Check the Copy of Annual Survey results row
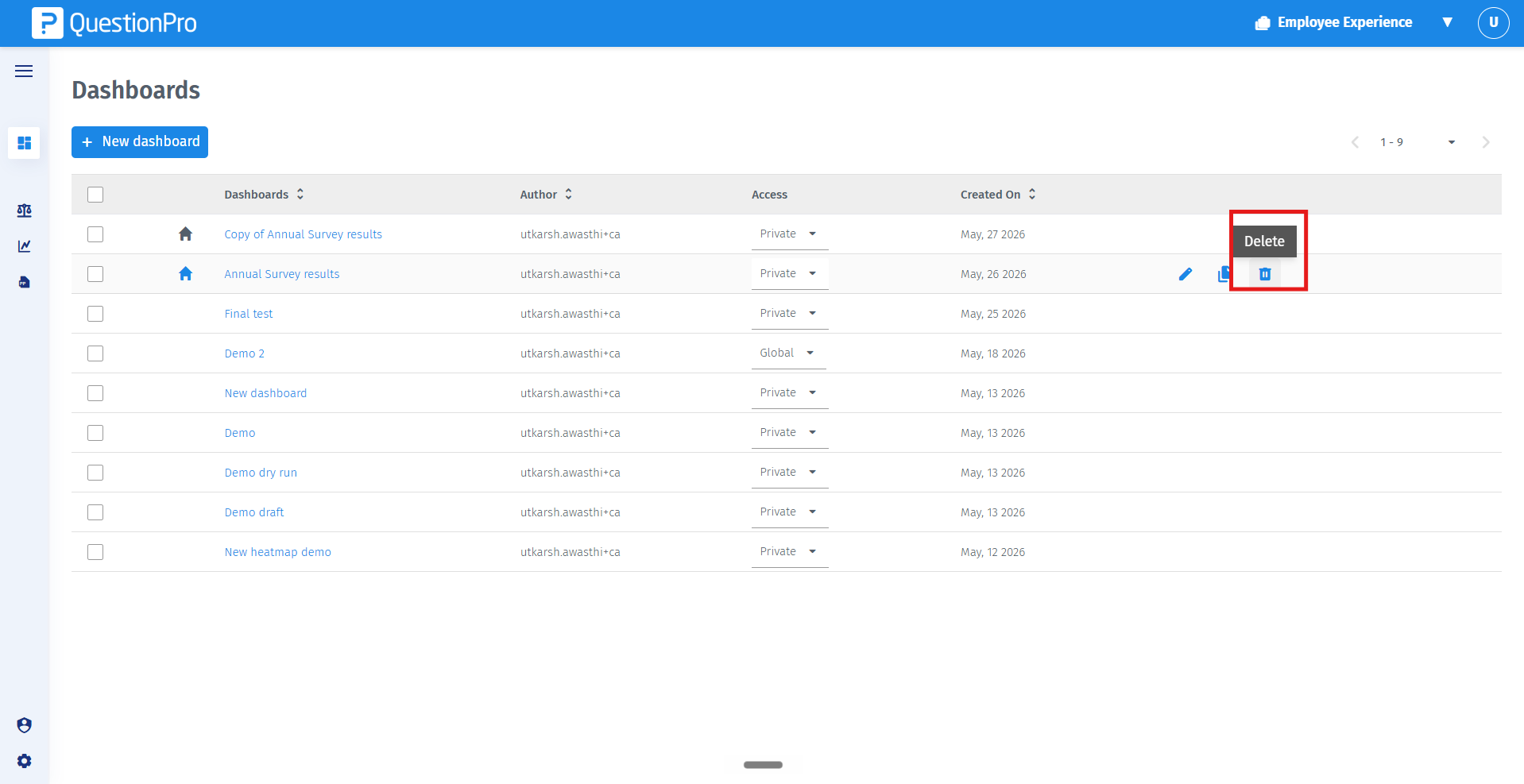 click(95, 234)
